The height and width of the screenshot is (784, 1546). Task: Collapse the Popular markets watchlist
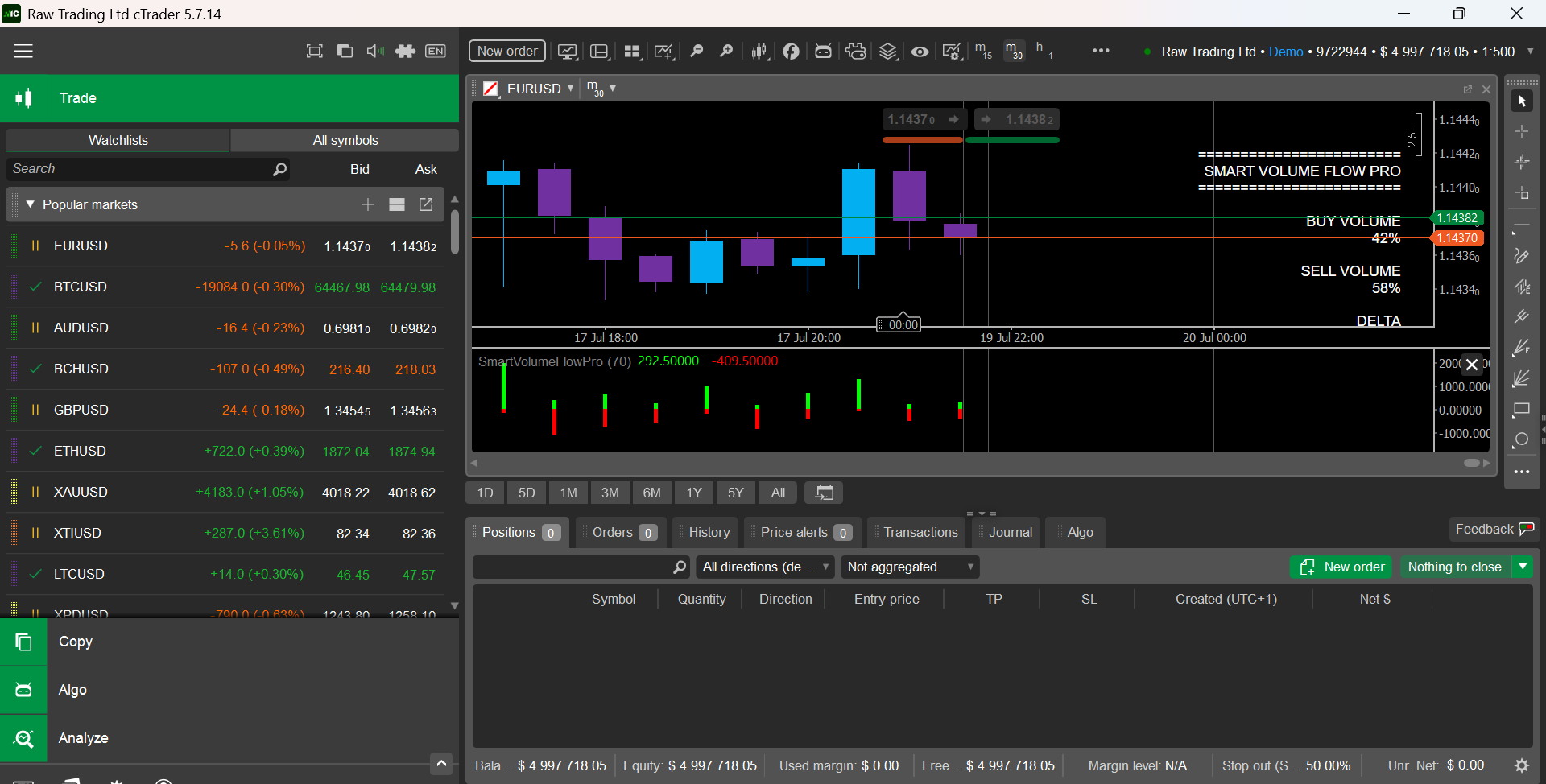pyautogui.click(x=30, y=204)
